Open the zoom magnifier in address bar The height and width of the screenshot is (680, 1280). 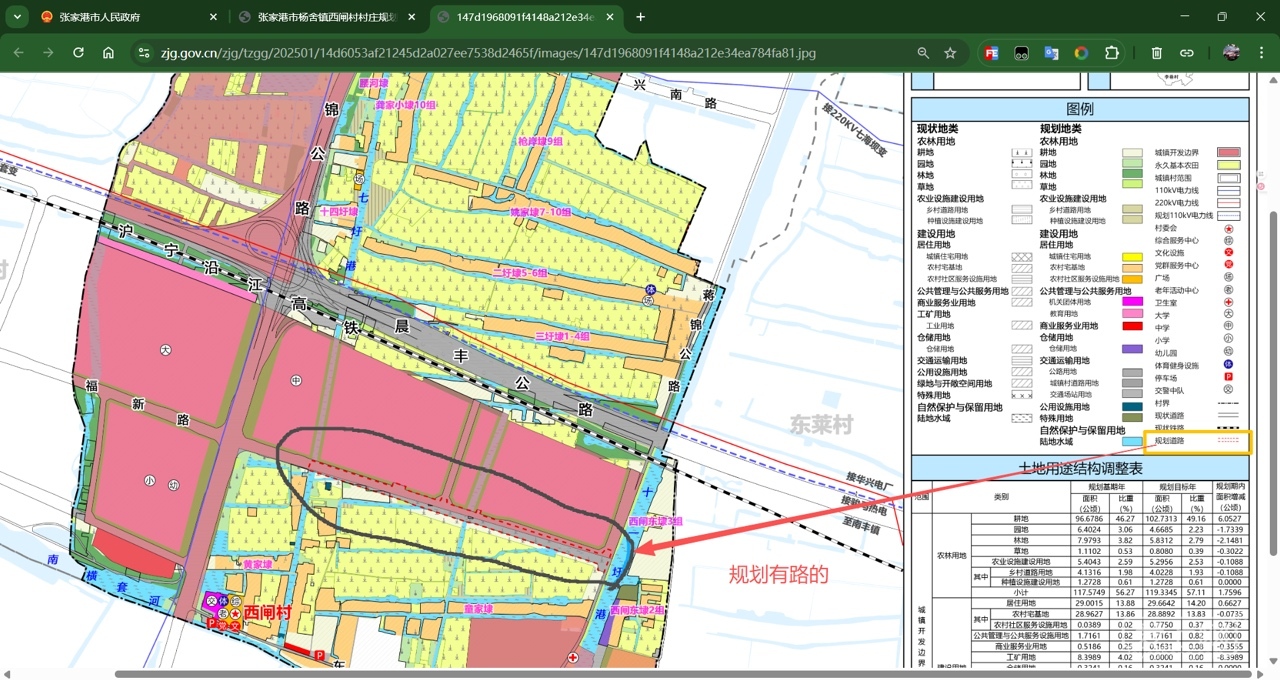tap(923, 53)
